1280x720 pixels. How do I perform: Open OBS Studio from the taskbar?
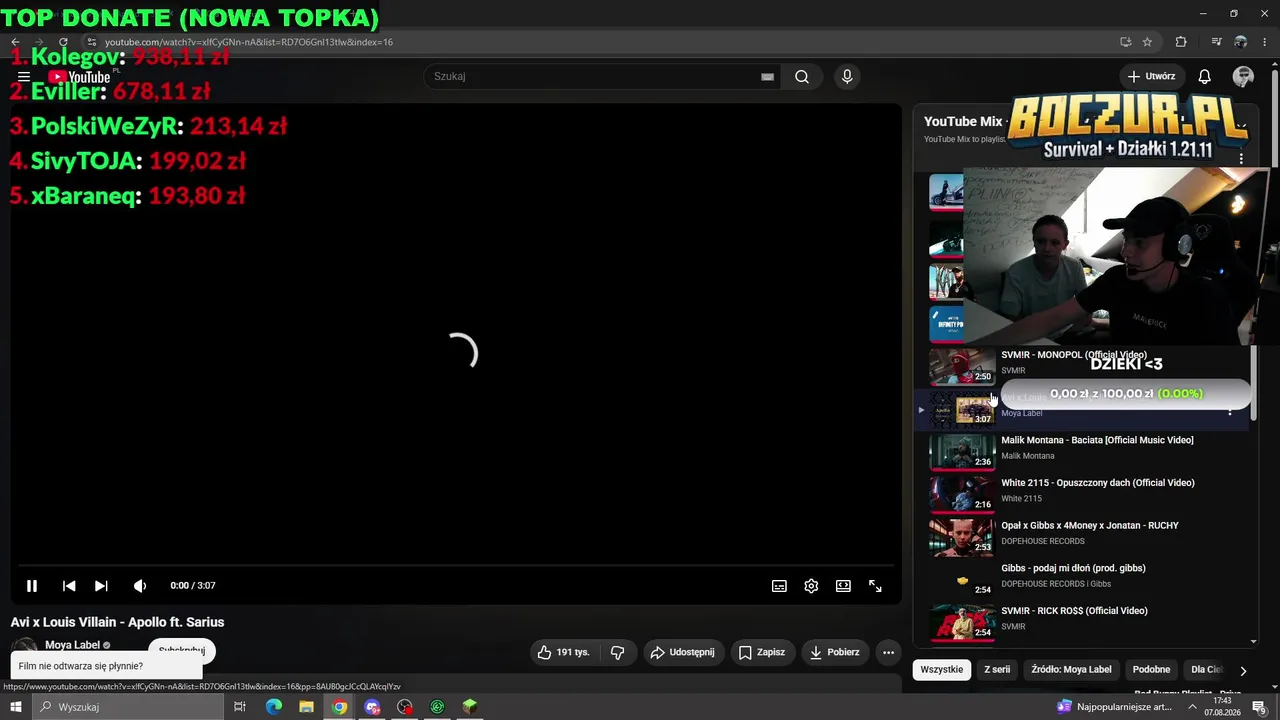click(405, 707)
